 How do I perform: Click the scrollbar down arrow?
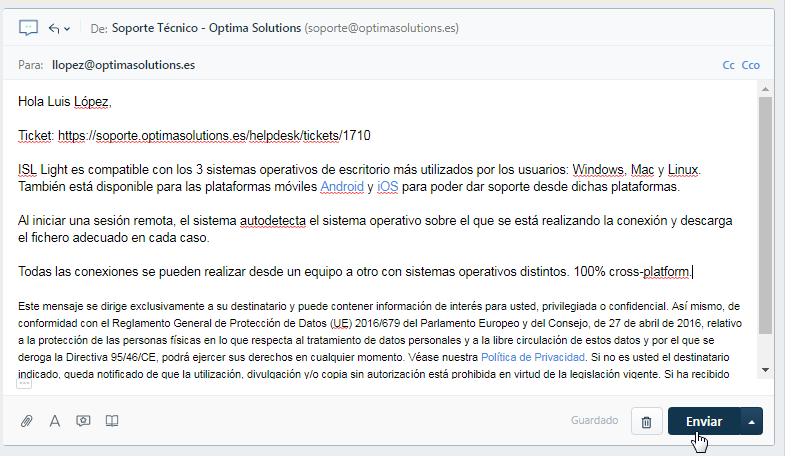pos(766,369)
